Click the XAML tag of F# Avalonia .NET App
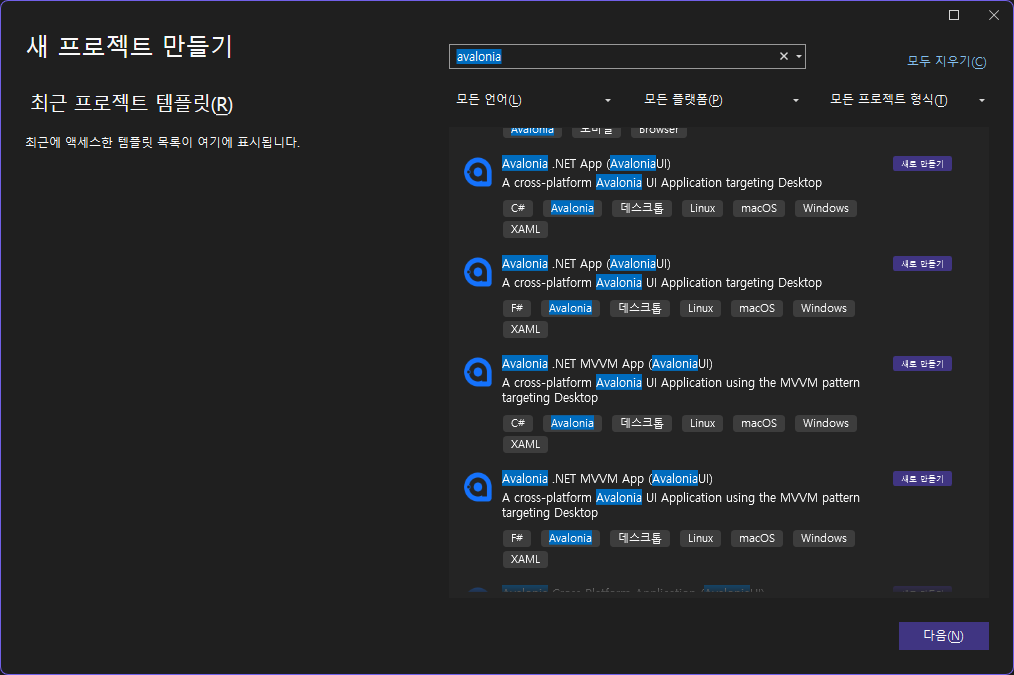Viewport: 1014px width, 675px height. [x=525, y=330]
